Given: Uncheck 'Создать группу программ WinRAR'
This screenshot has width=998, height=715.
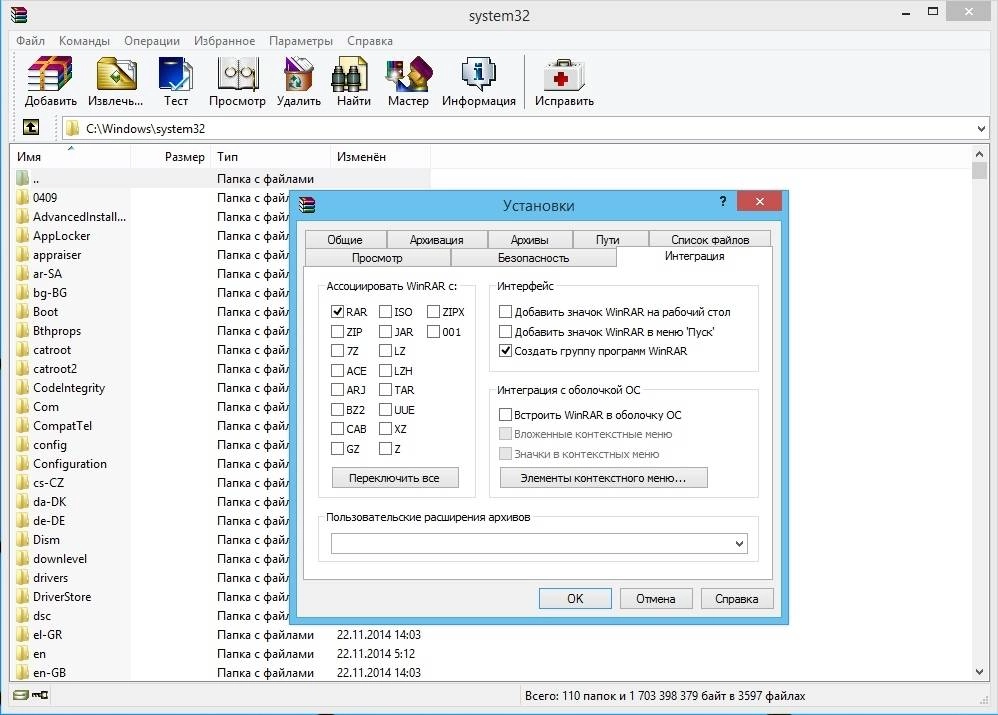Looking at the screenshot, I should (505, 351).
